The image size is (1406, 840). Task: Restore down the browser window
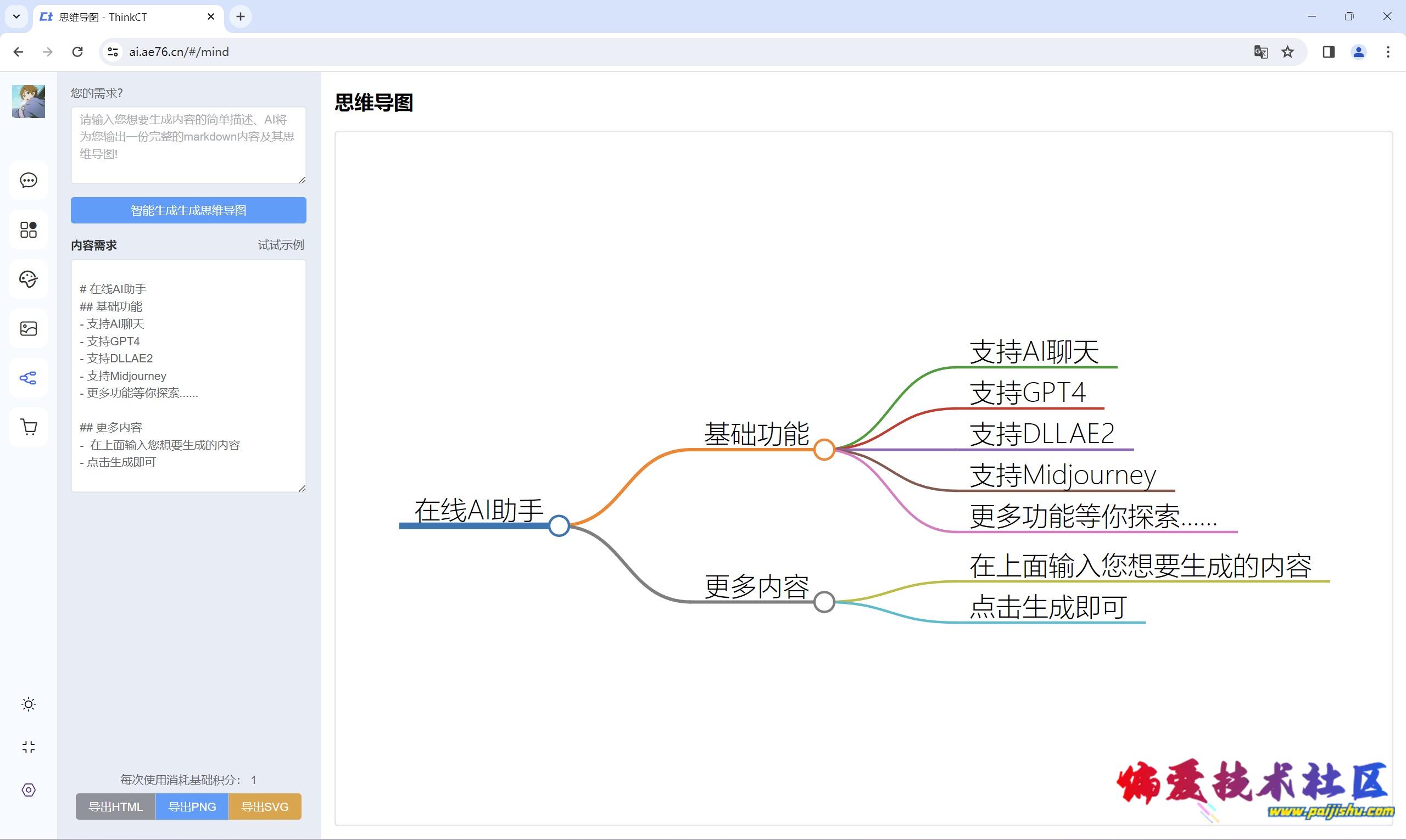[x=1349, y=16]
